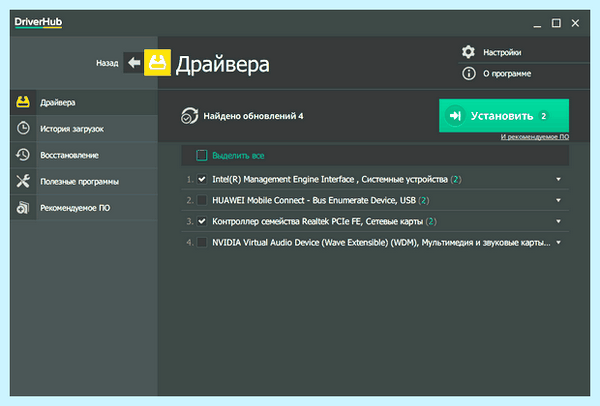Close the DriverHub window
The width and height of the screenshot is (600, 406).
click(575, 23)
